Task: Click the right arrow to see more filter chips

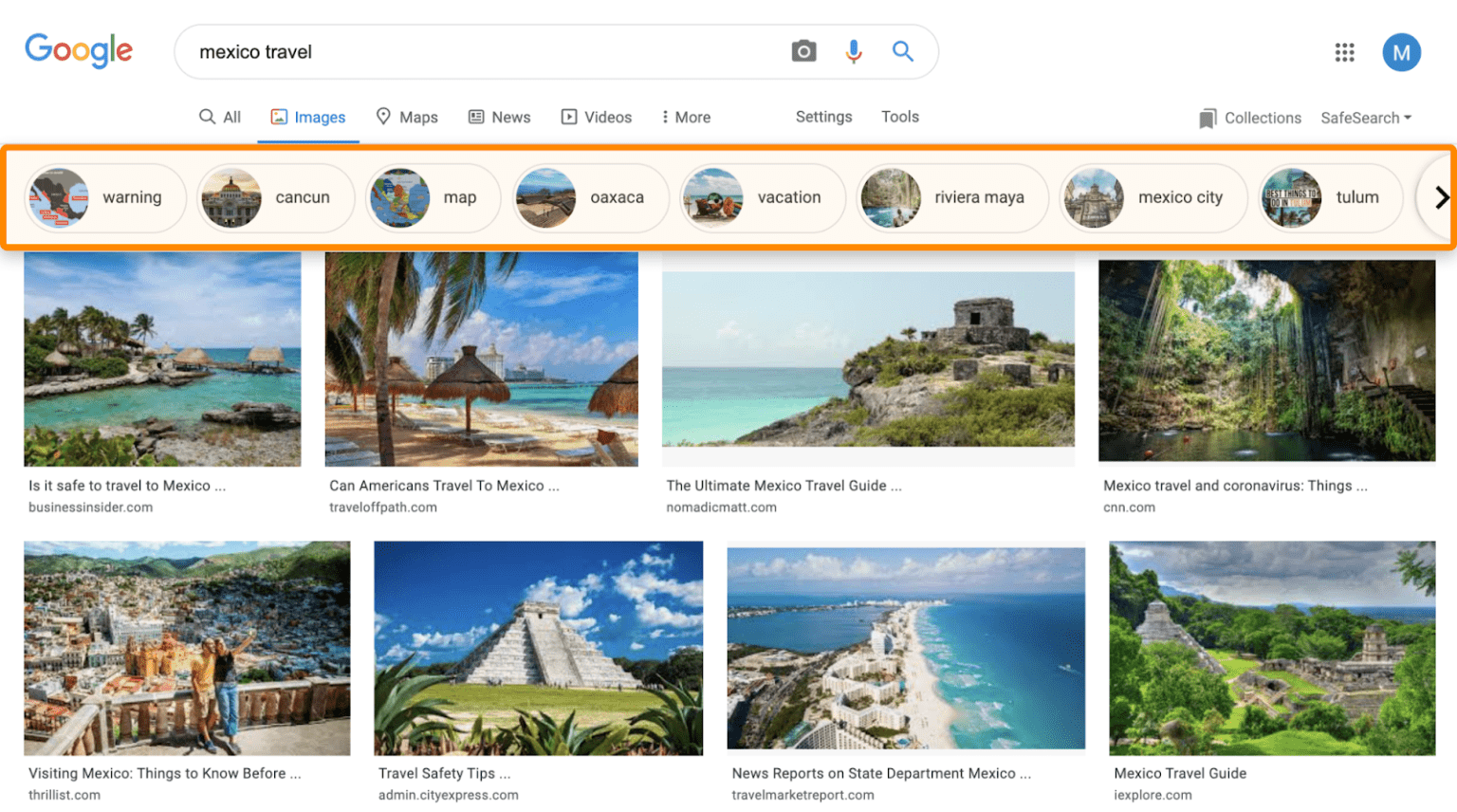Action: click(1441, 197)
